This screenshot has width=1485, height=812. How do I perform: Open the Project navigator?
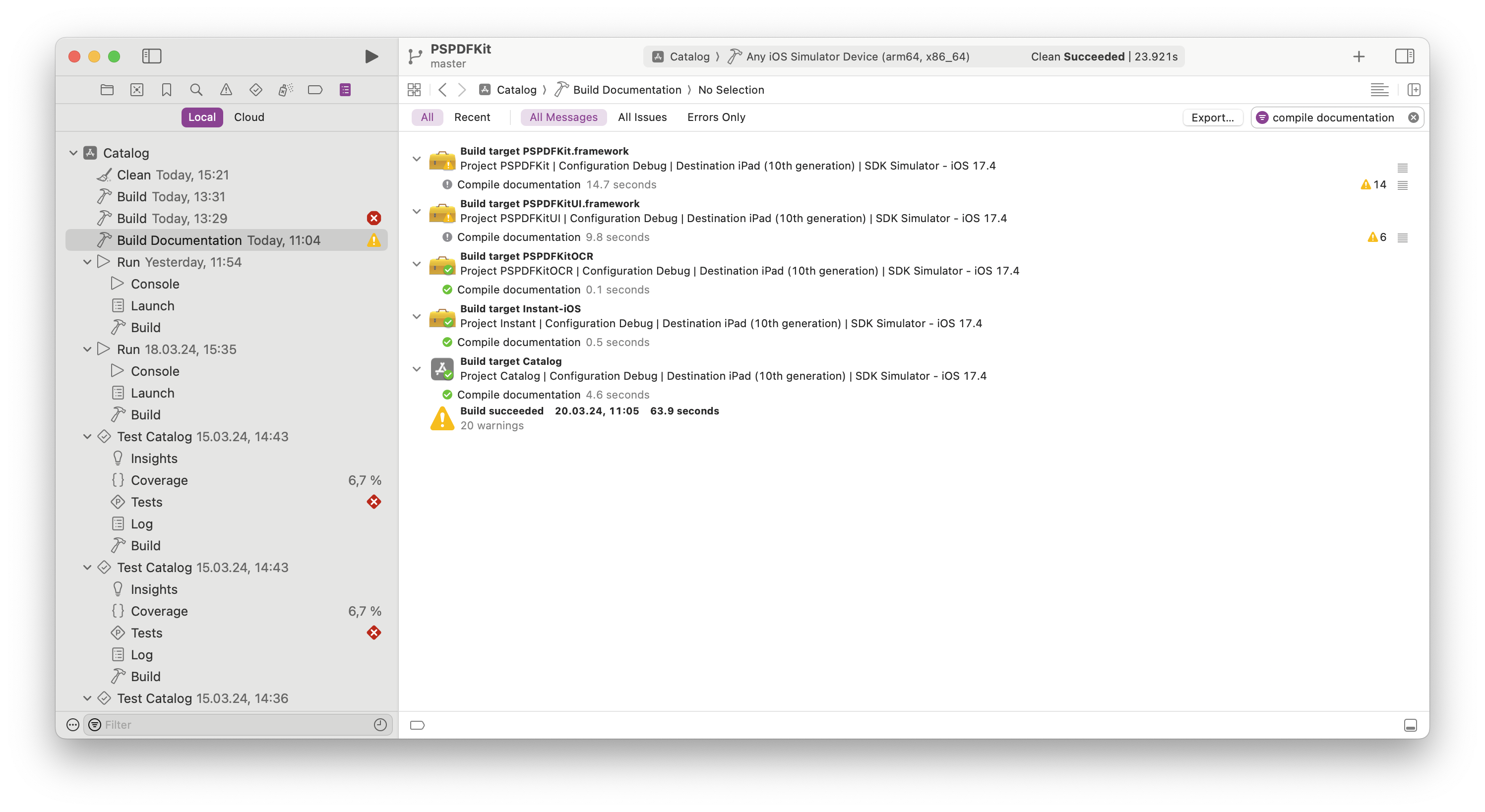107,89
